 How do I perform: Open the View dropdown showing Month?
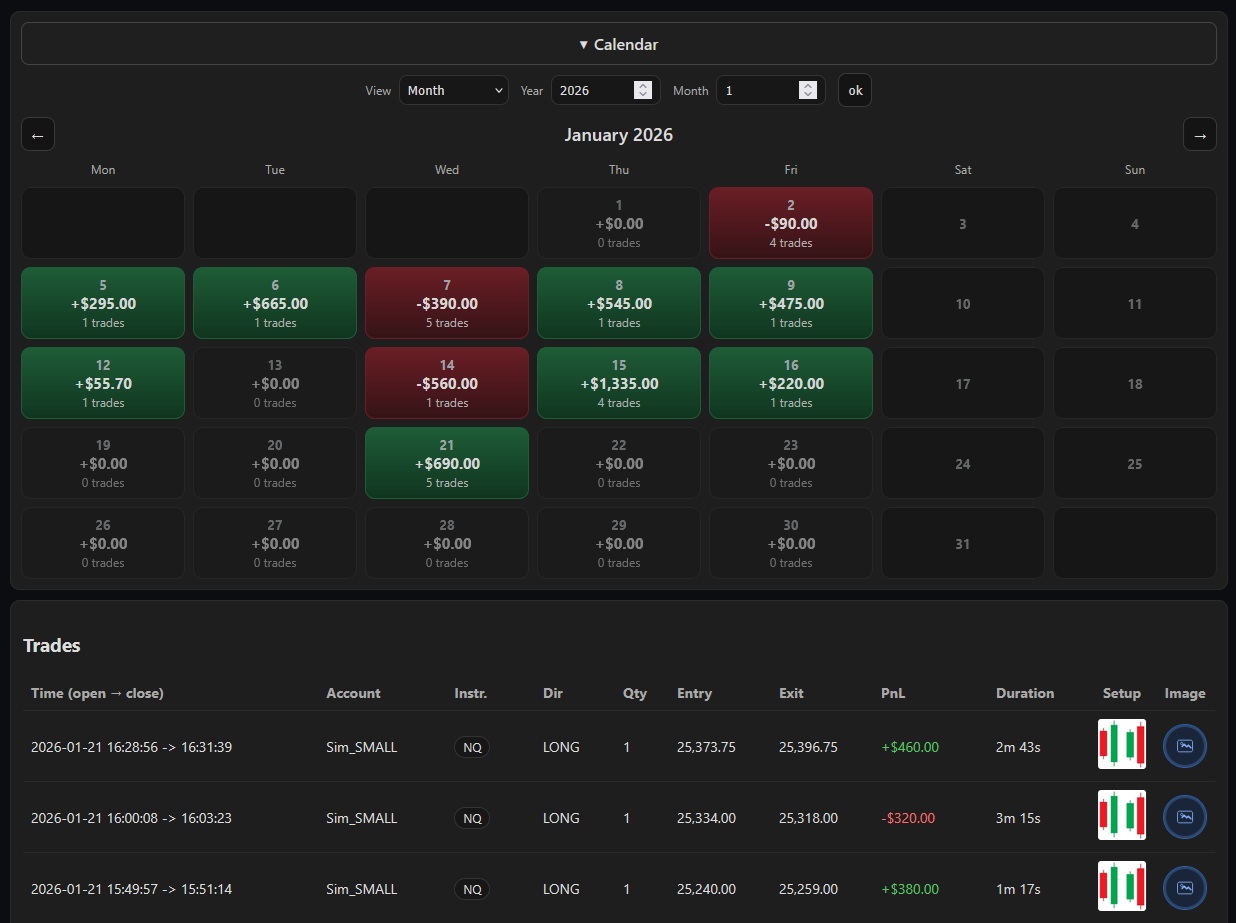(453, 90)
